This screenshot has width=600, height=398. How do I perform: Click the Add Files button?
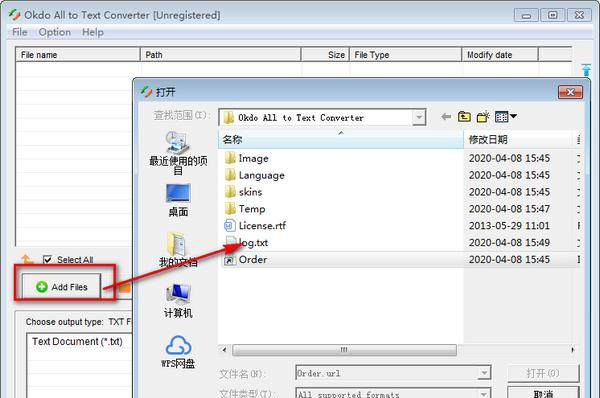pos(62,287)
